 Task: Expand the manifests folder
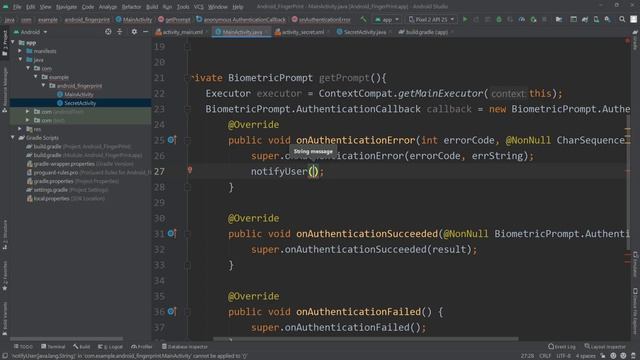coord(20,51)
